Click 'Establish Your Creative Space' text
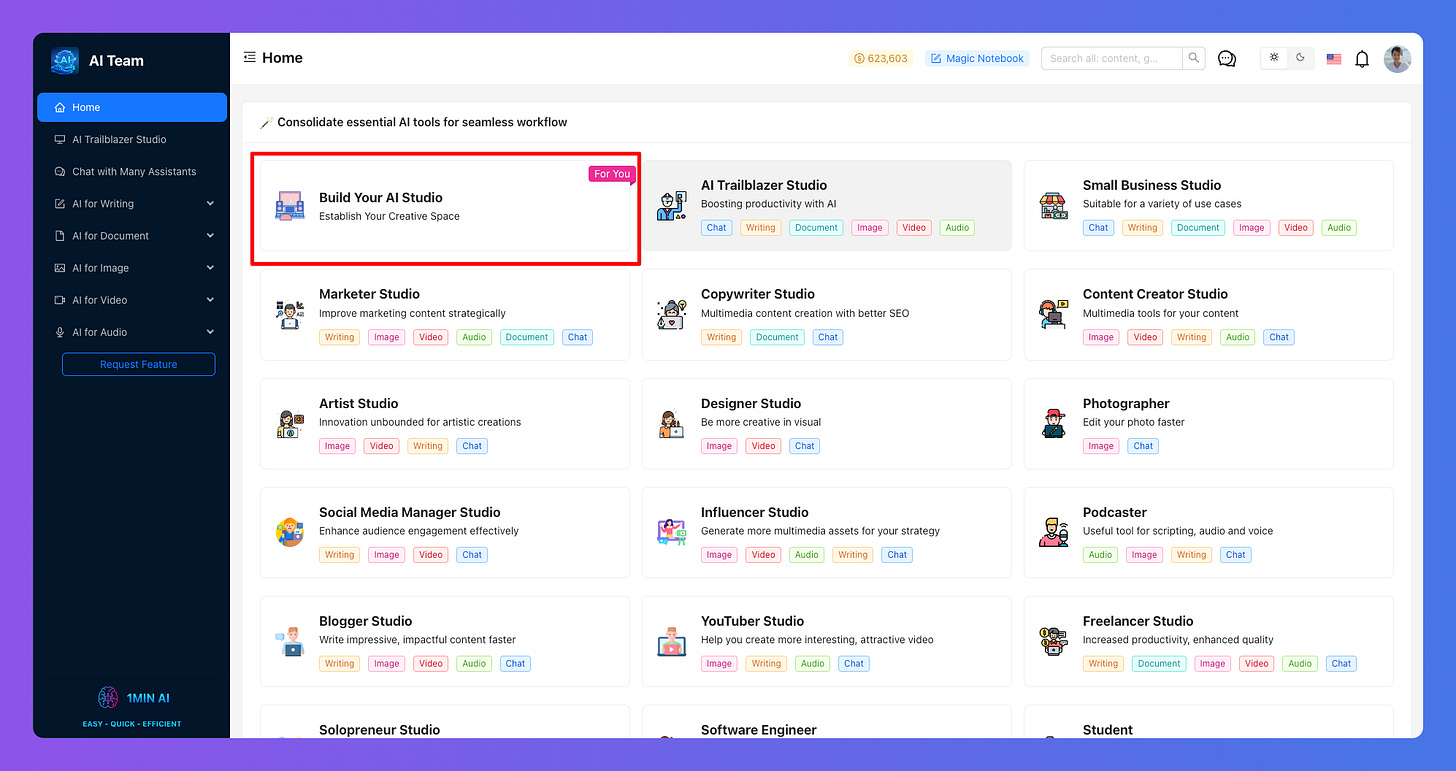Image resolution: width=1456 pixels, height=771 pixels. click(x=389, y=216)
